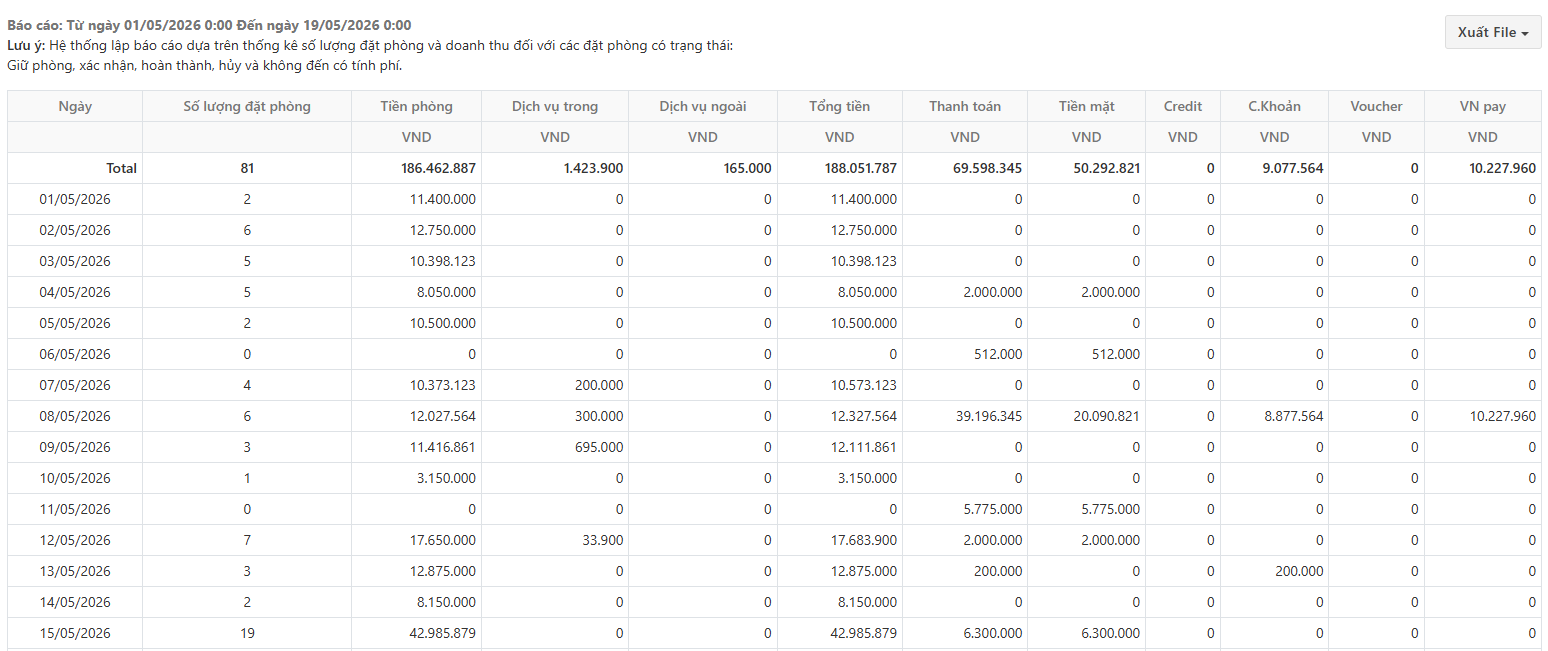Click the 12.111.861 total cell

tap(840, 447)
